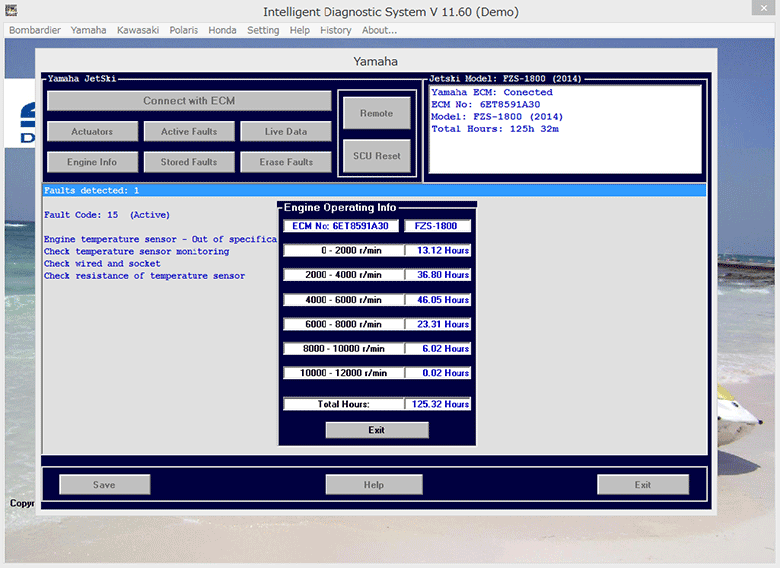Click the 10000 - 12000 r/min label
This screenshot has height=568, width=780.
[x=344, y=373]
